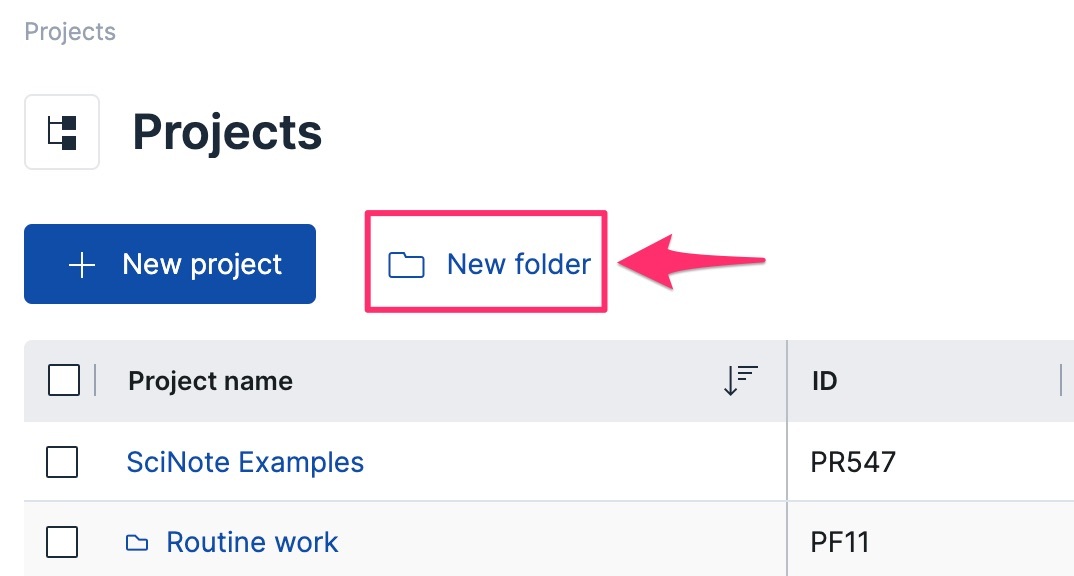Open the SciNote Examples project link

(245, 462)
